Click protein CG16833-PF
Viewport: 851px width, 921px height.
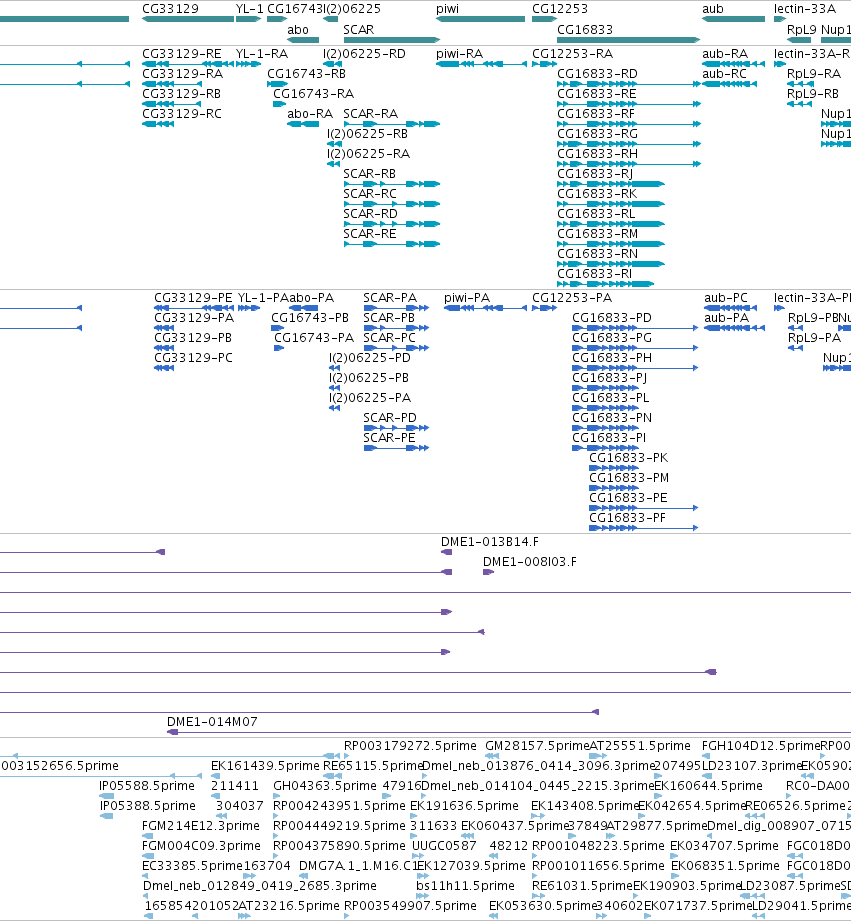tap(644, 527)
